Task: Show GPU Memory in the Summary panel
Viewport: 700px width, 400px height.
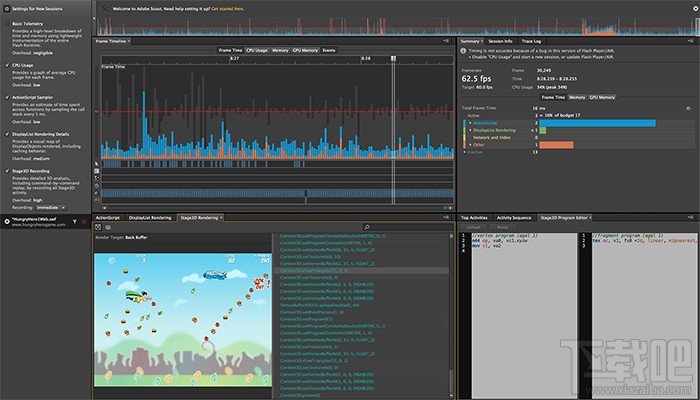Action: click(x=602, y=97)
